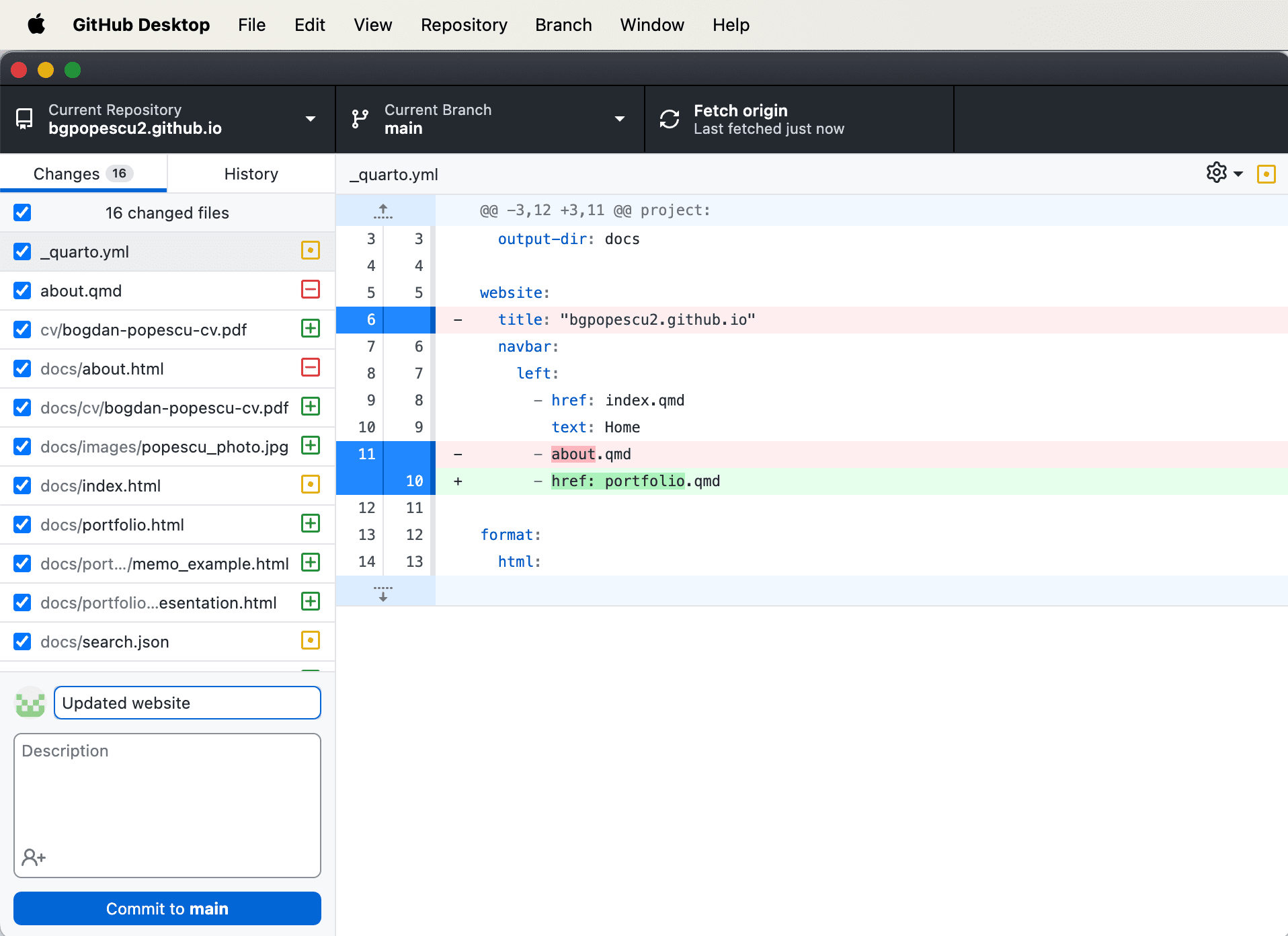Screen dimensions: 1288x936
Task: Click the added status icon for docs/portfolio.html
Action: [x=310, y=524]
